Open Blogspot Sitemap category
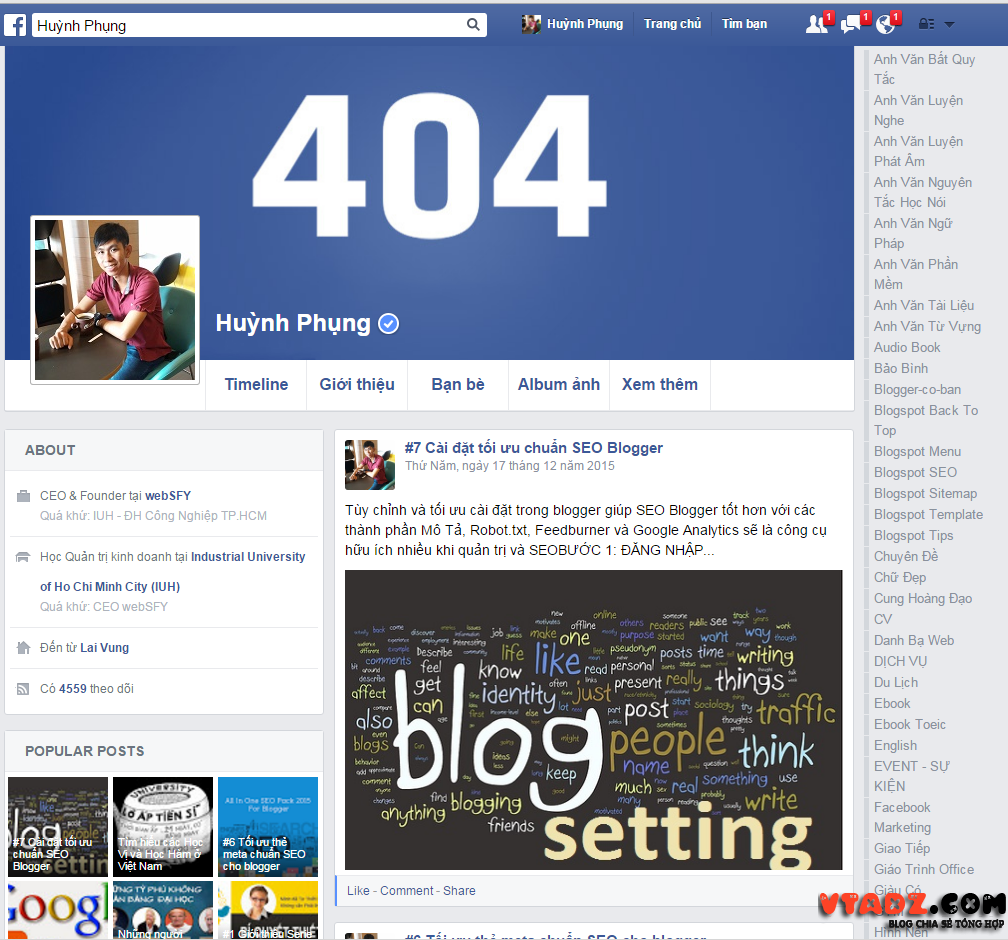The width and height of the screenshot is (1008, 940). pyautogui.click(x=925, y=494)
